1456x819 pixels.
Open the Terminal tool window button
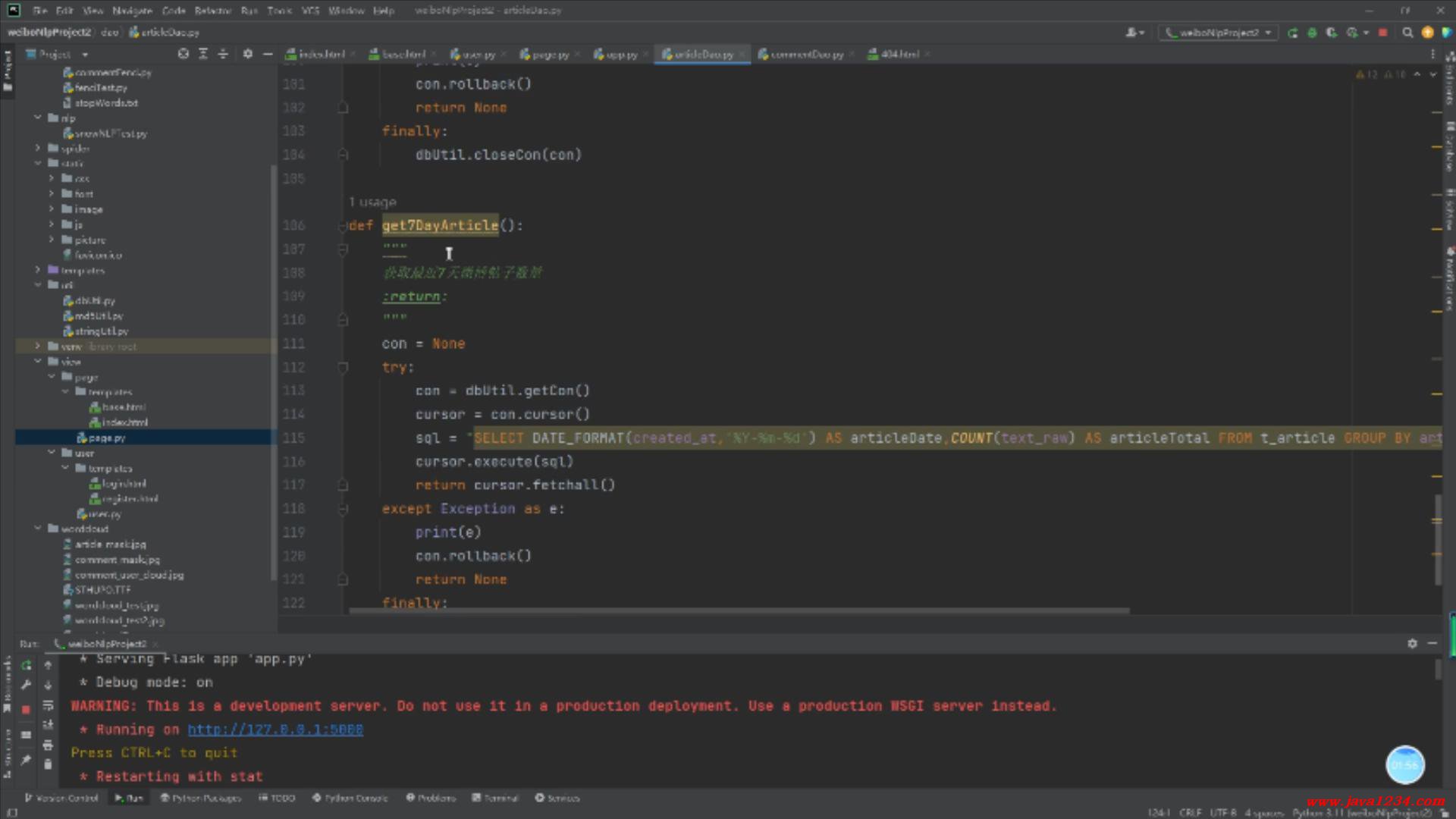point(495,798)
